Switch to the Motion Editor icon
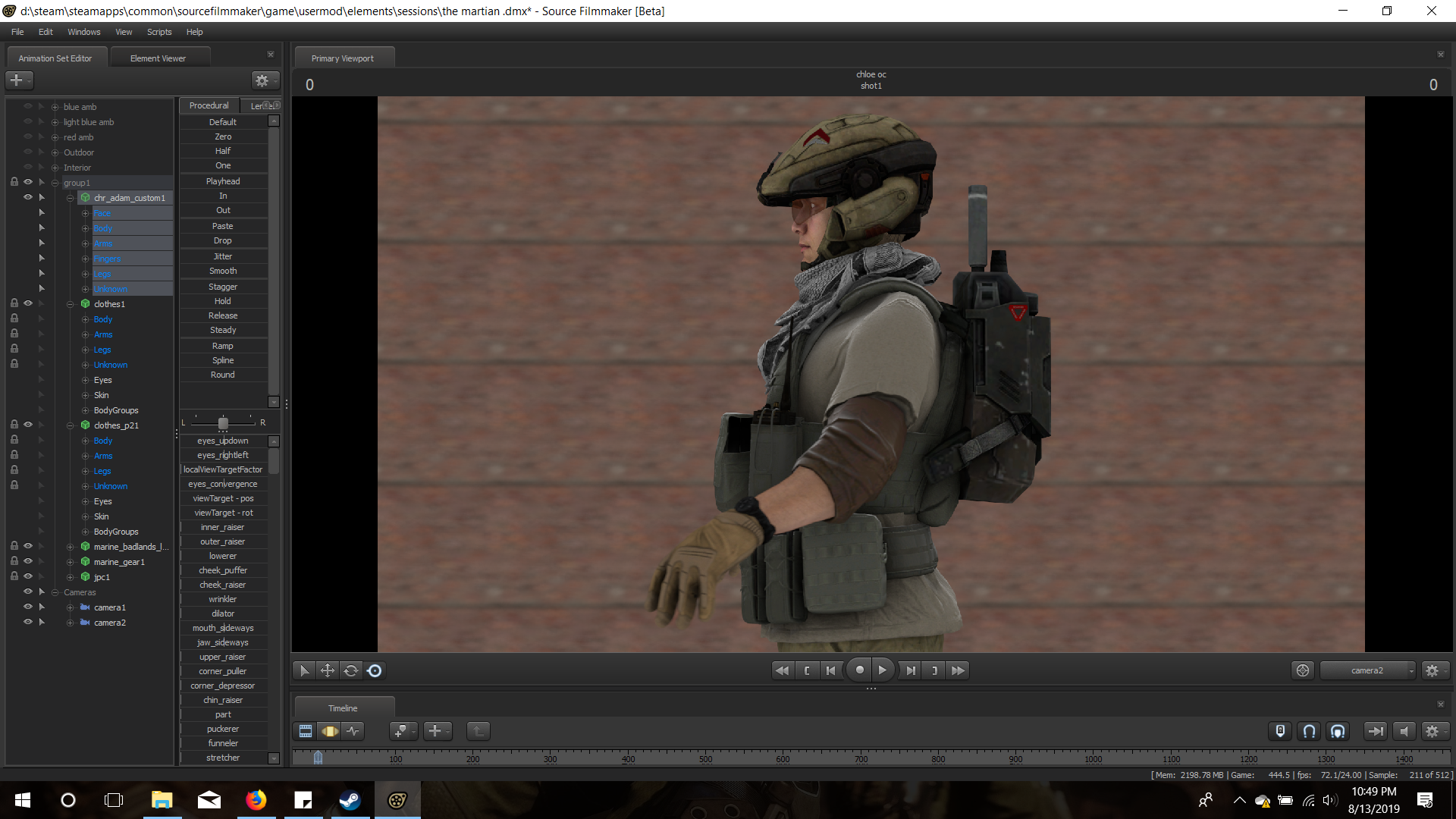The height and width of the screenshot is (819, 1456). coord(330,731)
